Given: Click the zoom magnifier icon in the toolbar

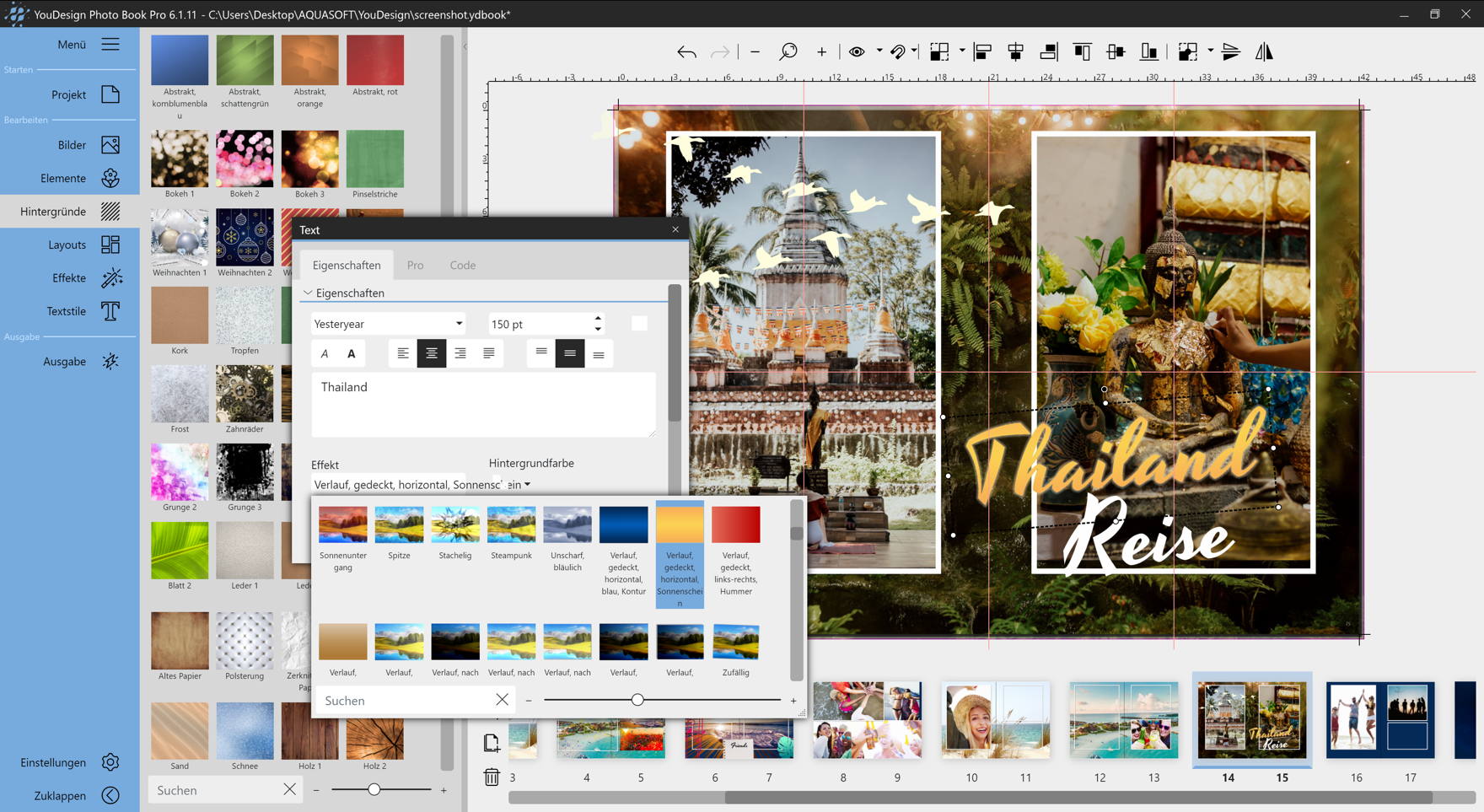Looking at the screenshot, I should (788, 52).
